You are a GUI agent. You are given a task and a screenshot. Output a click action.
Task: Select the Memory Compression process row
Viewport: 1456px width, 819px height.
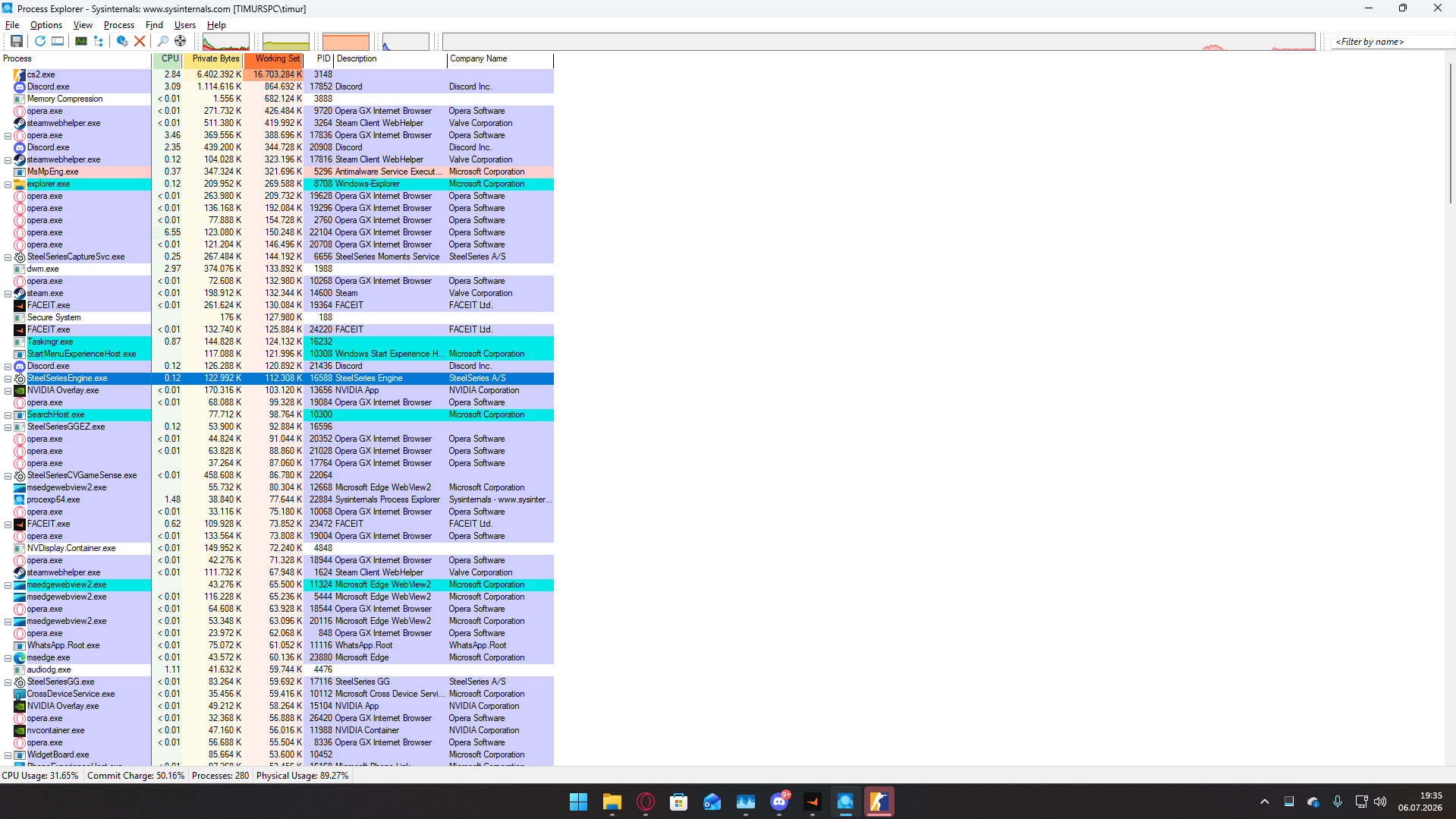point(277,99)
